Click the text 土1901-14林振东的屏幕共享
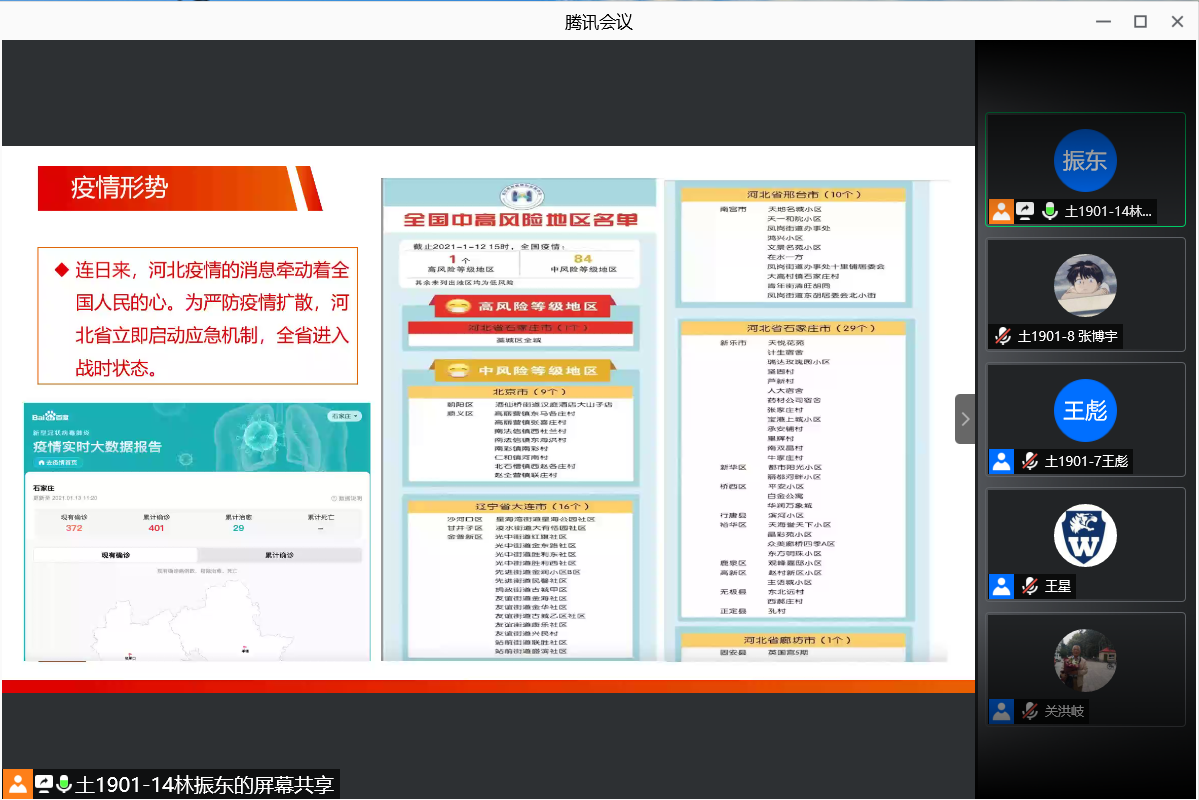 (x=205, y=785)
